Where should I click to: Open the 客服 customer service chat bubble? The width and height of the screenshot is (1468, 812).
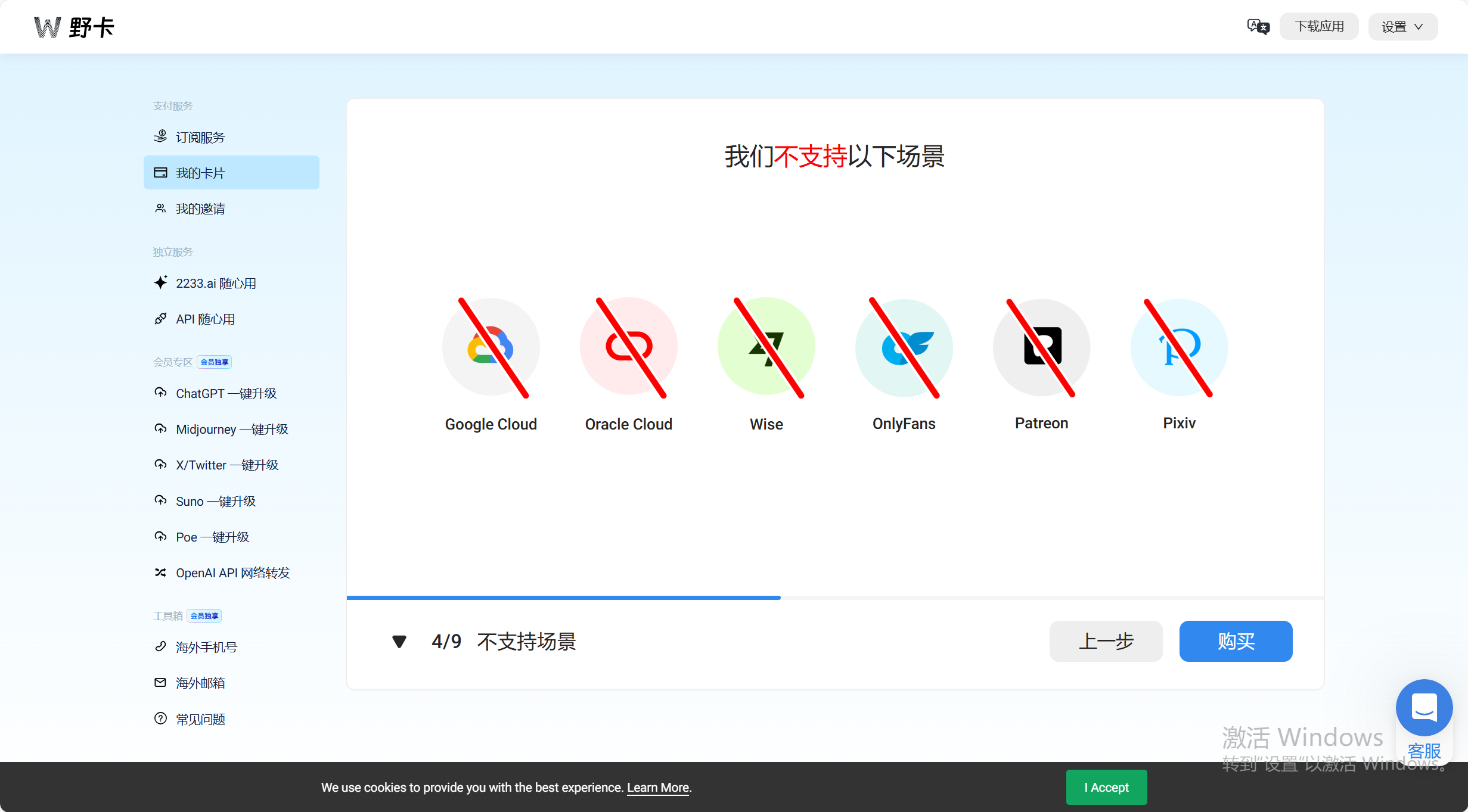[x=1424, y=709]
